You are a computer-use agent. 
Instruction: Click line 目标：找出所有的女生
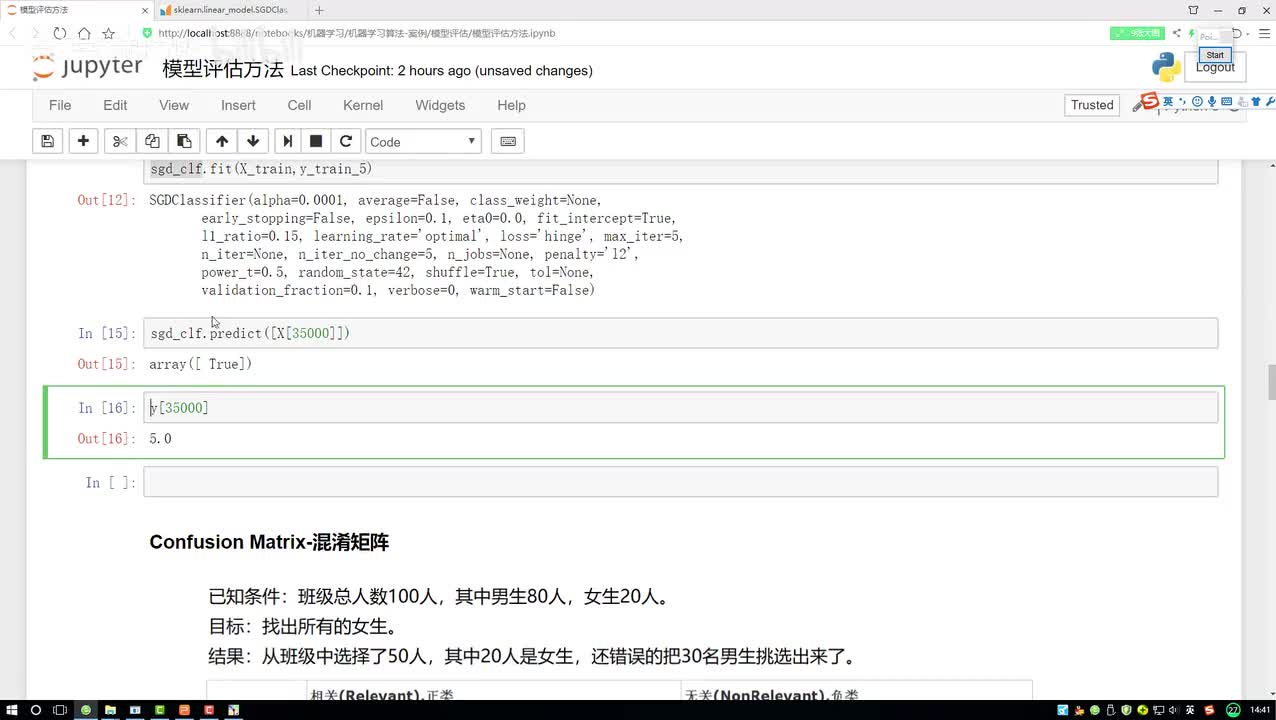pyautogui.click(x=304, y=627)
